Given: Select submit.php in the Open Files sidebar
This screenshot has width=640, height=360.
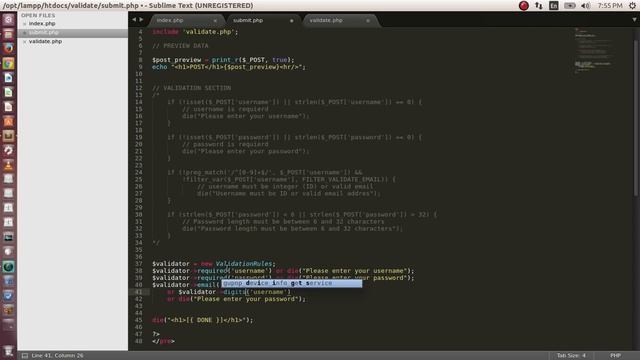Looking at the screenshot, I should click(44, 33).
